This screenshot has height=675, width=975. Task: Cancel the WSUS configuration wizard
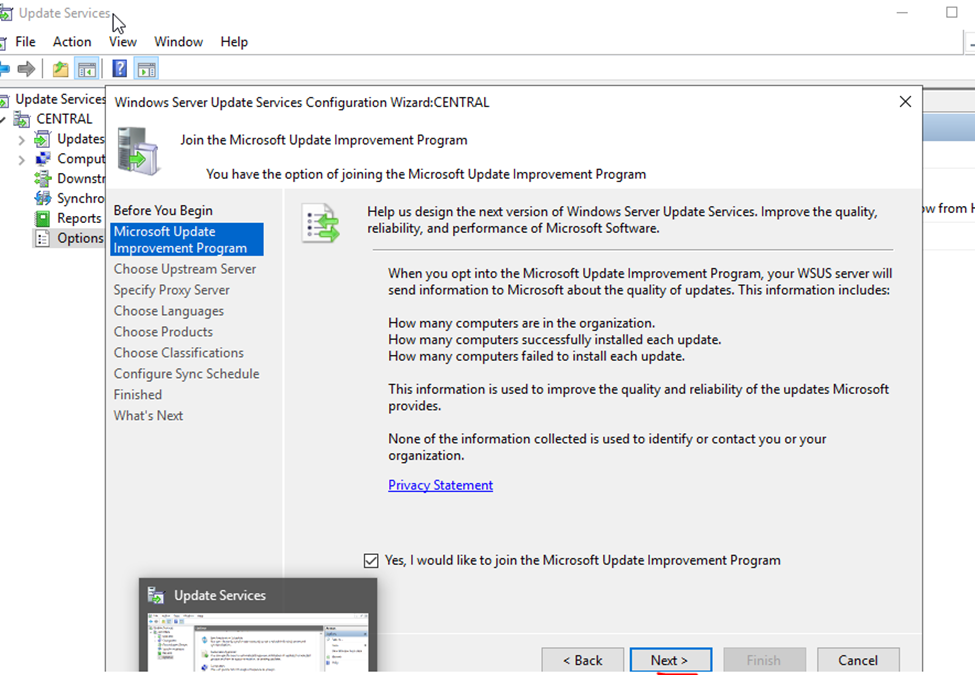[857, 660]
